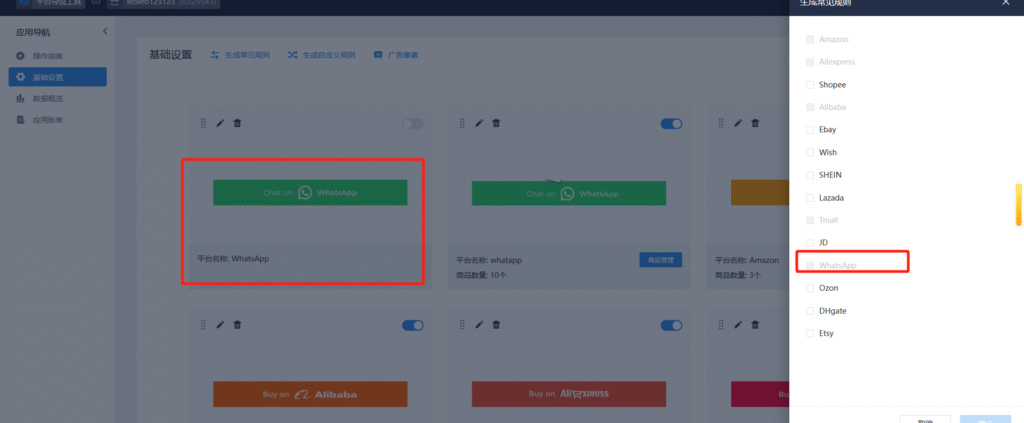This screenshot has height=423, width=1024.
Task: Edit the Amazon platform card
Action: [739, 123]
